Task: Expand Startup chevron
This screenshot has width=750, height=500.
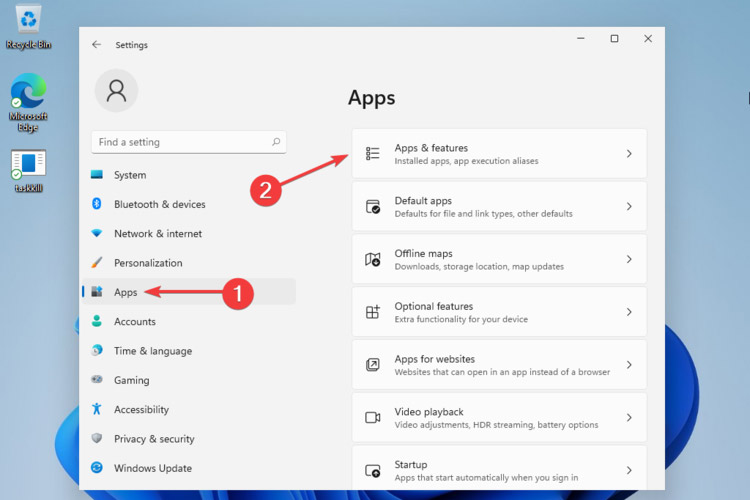Action: 629,470
